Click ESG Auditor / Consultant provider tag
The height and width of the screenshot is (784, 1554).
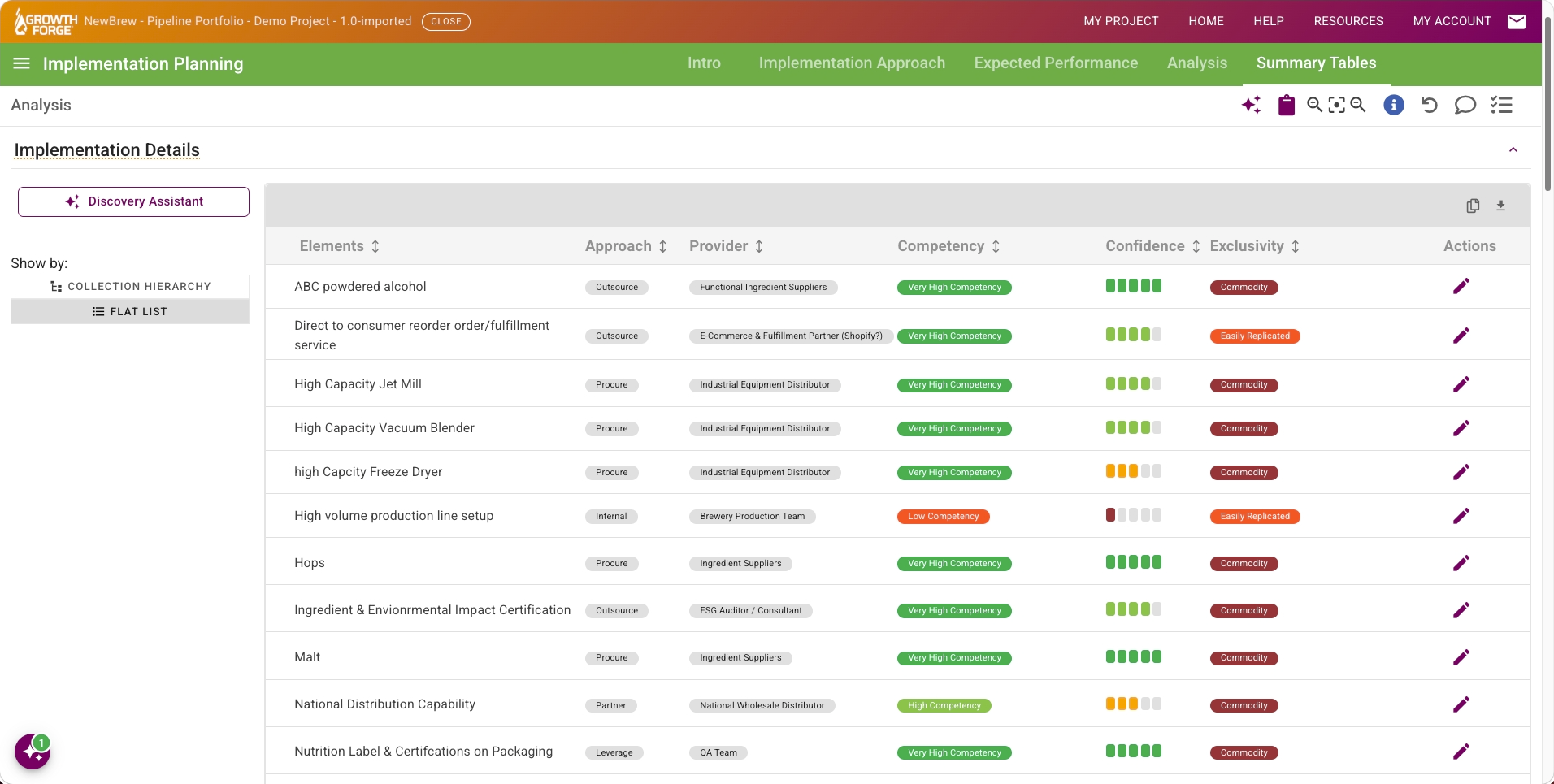[x=750, y=610]
